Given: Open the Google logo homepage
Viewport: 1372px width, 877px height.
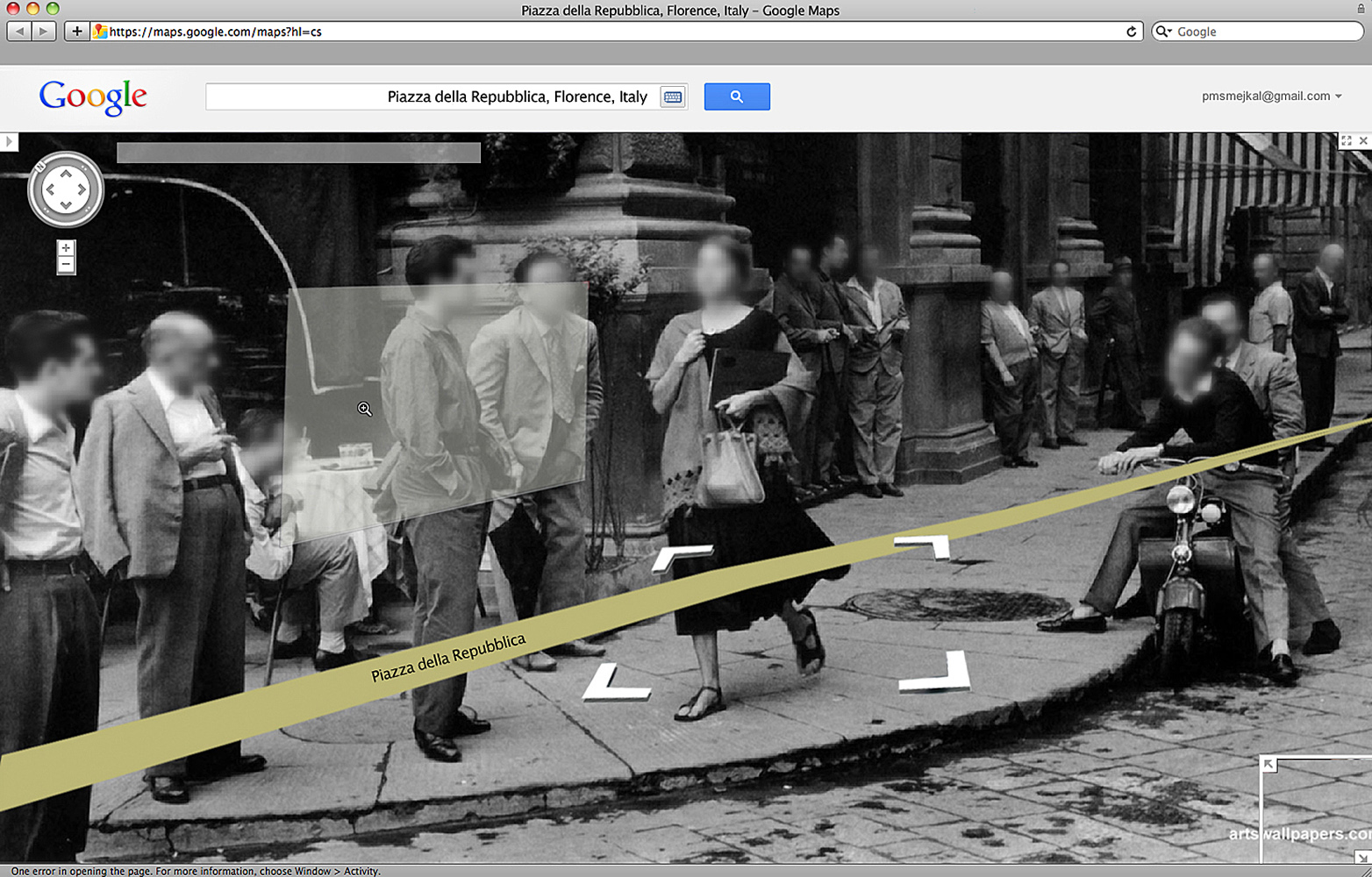Looking at the screenshot, I should click(x=93, y=96).
